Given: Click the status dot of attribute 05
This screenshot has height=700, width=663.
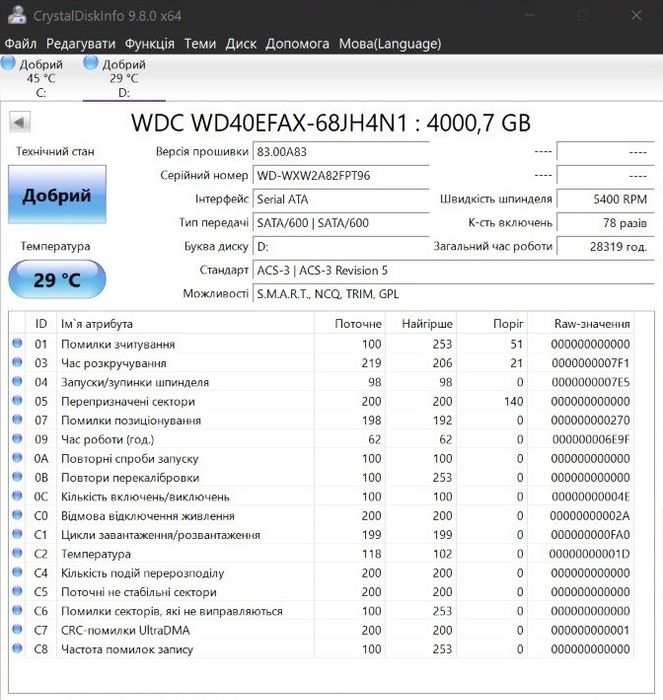Looking at the screenshot, I should (x=17, y=400).
